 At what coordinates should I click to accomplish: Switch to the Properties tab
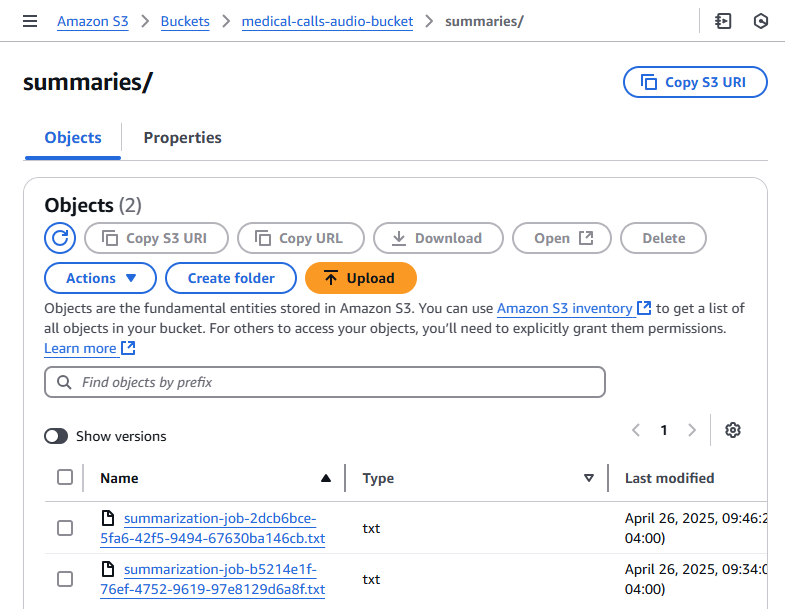pyautogui.click(x=182, y=138)
